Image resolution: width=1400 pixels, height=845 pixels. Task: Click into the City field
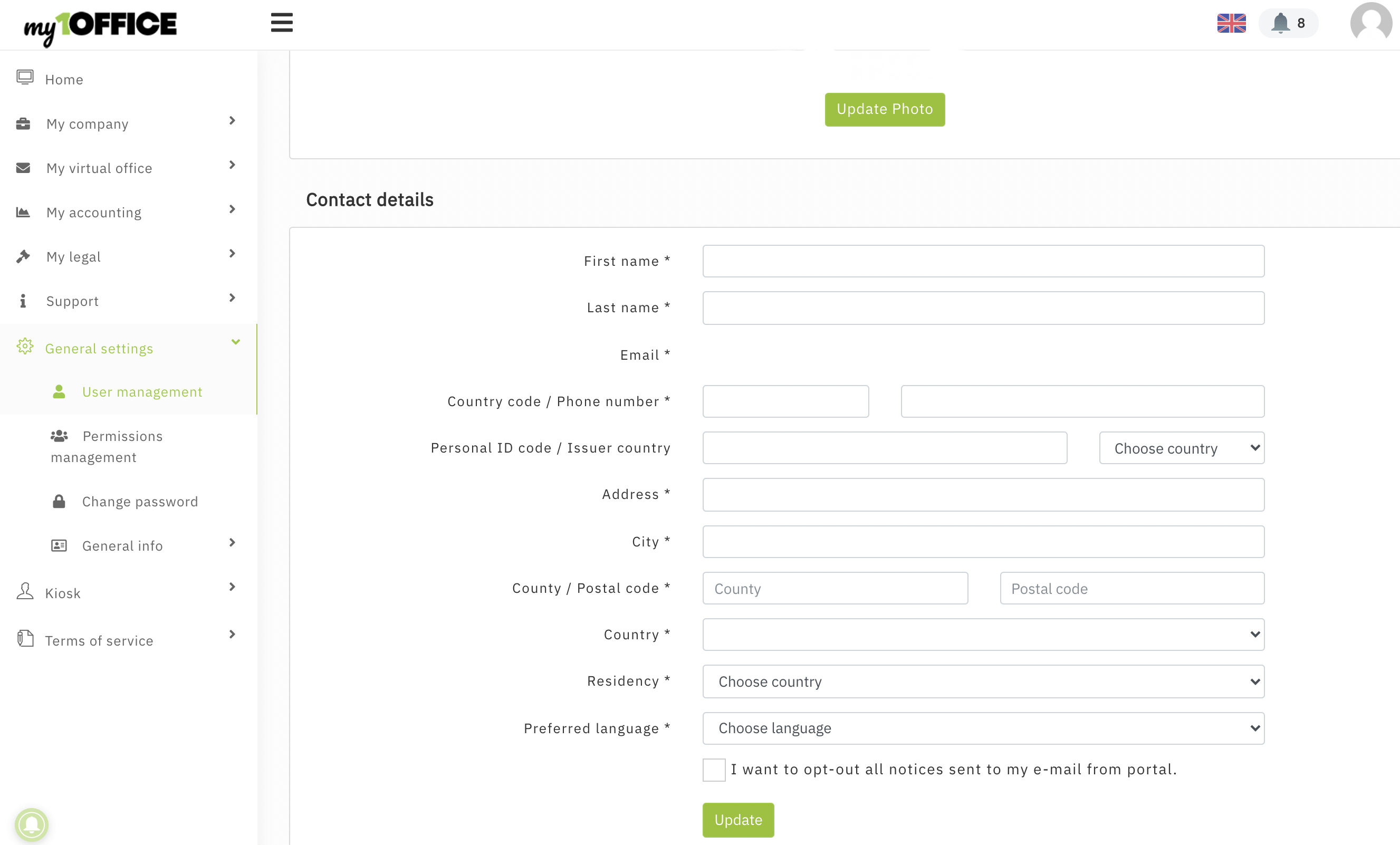pyautogui.click(x=983, y=542)
